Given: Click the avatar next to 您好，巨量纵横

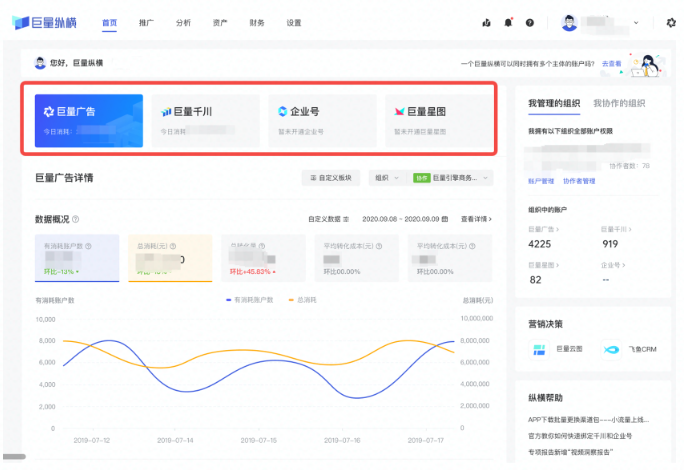Looking at the screenshot, I should click(40, 63).
